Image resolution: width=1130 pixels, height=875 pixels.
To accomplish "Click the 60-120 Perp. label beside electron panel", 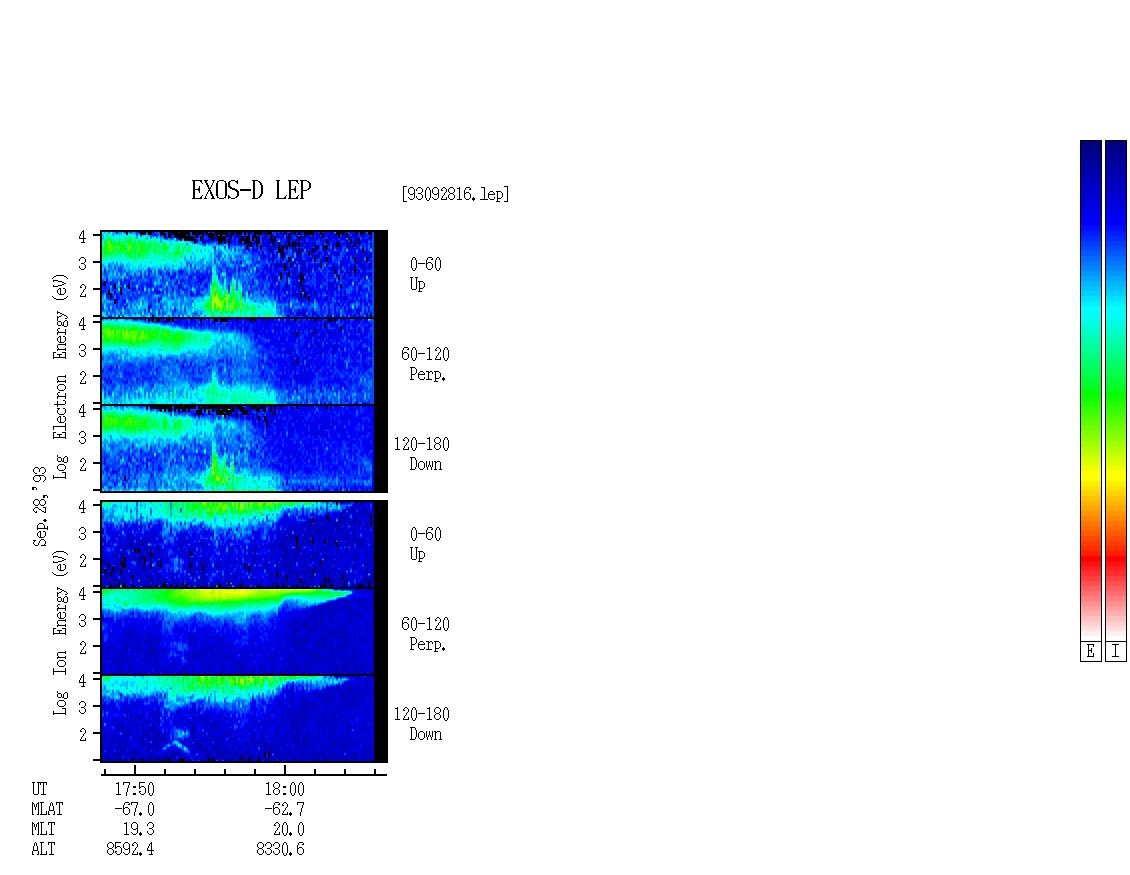I will [425, 365].
